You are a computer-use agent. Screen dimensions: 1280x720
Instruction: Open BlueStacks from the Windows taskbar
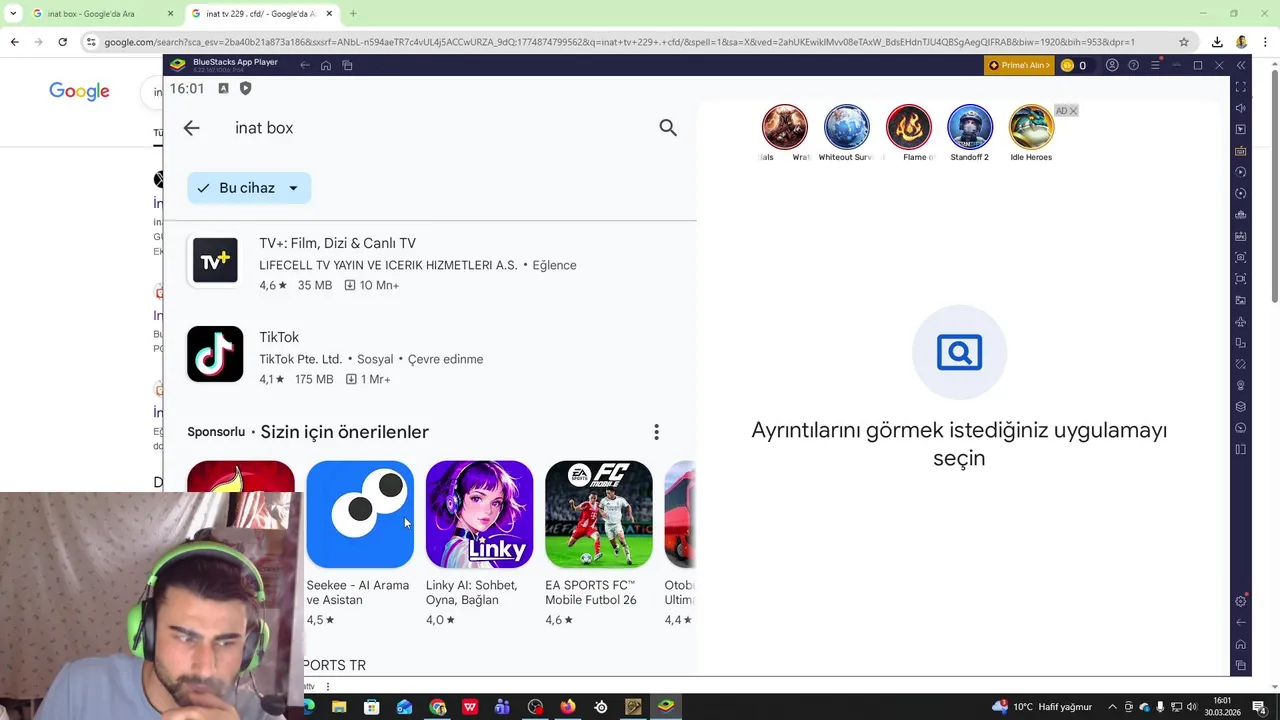666,707
